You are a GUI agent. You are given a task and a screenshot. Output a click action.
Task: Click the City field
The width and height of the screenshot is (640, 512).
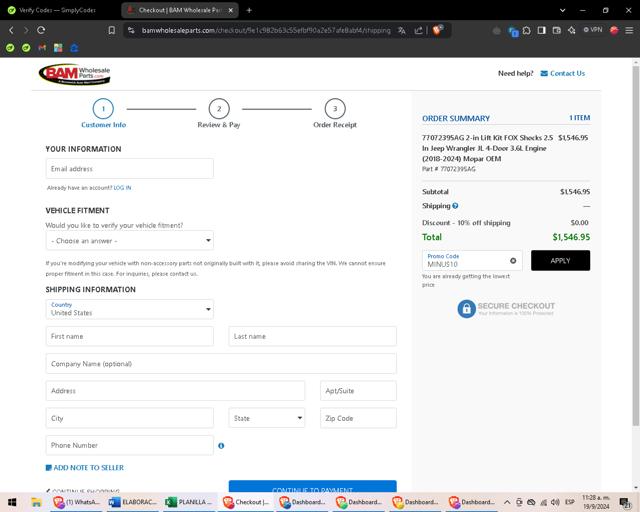pyautogui.click(x=129, y=418)
